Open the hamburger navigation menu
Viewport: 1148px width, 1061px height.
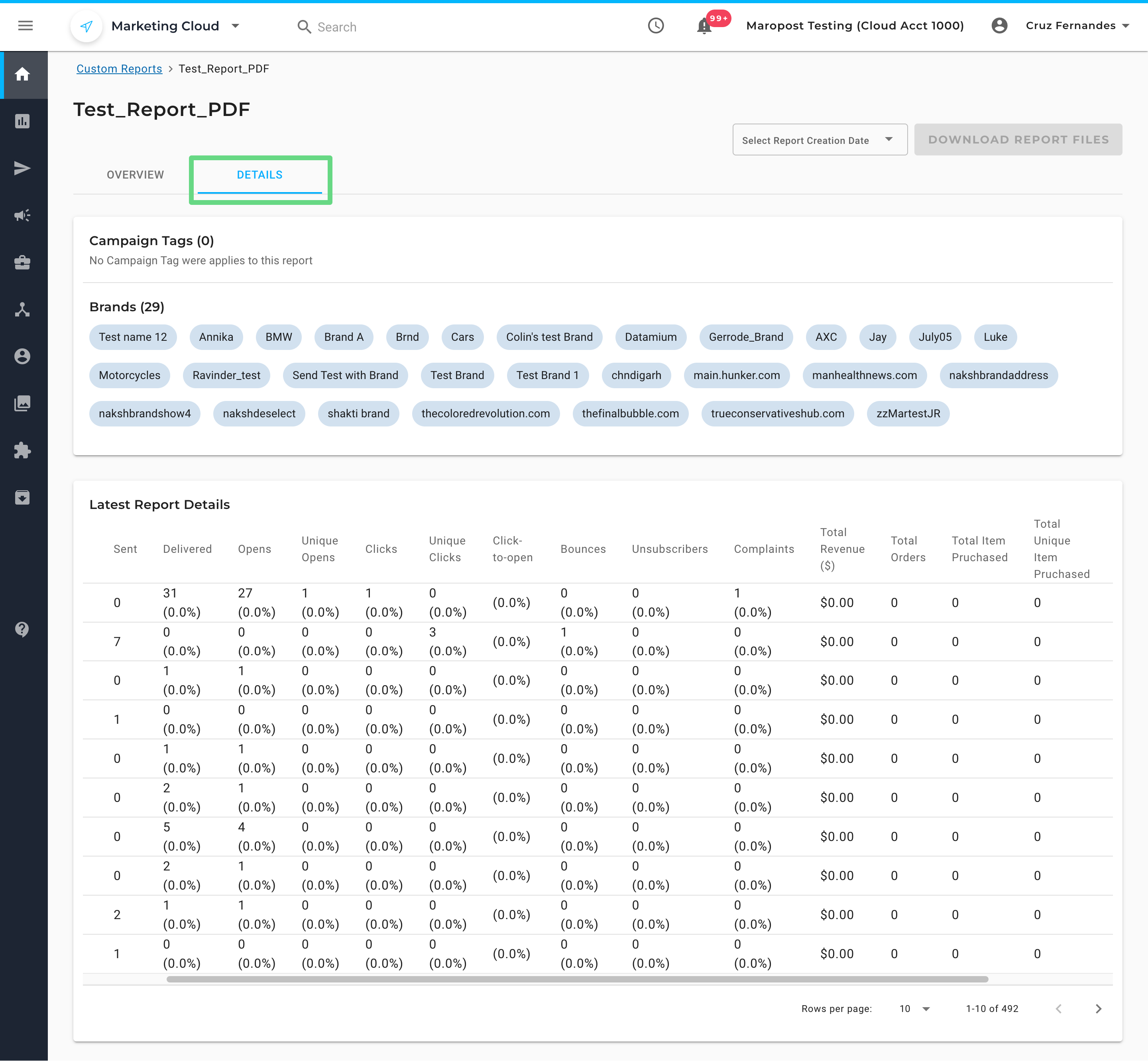[x=25, y=26]
